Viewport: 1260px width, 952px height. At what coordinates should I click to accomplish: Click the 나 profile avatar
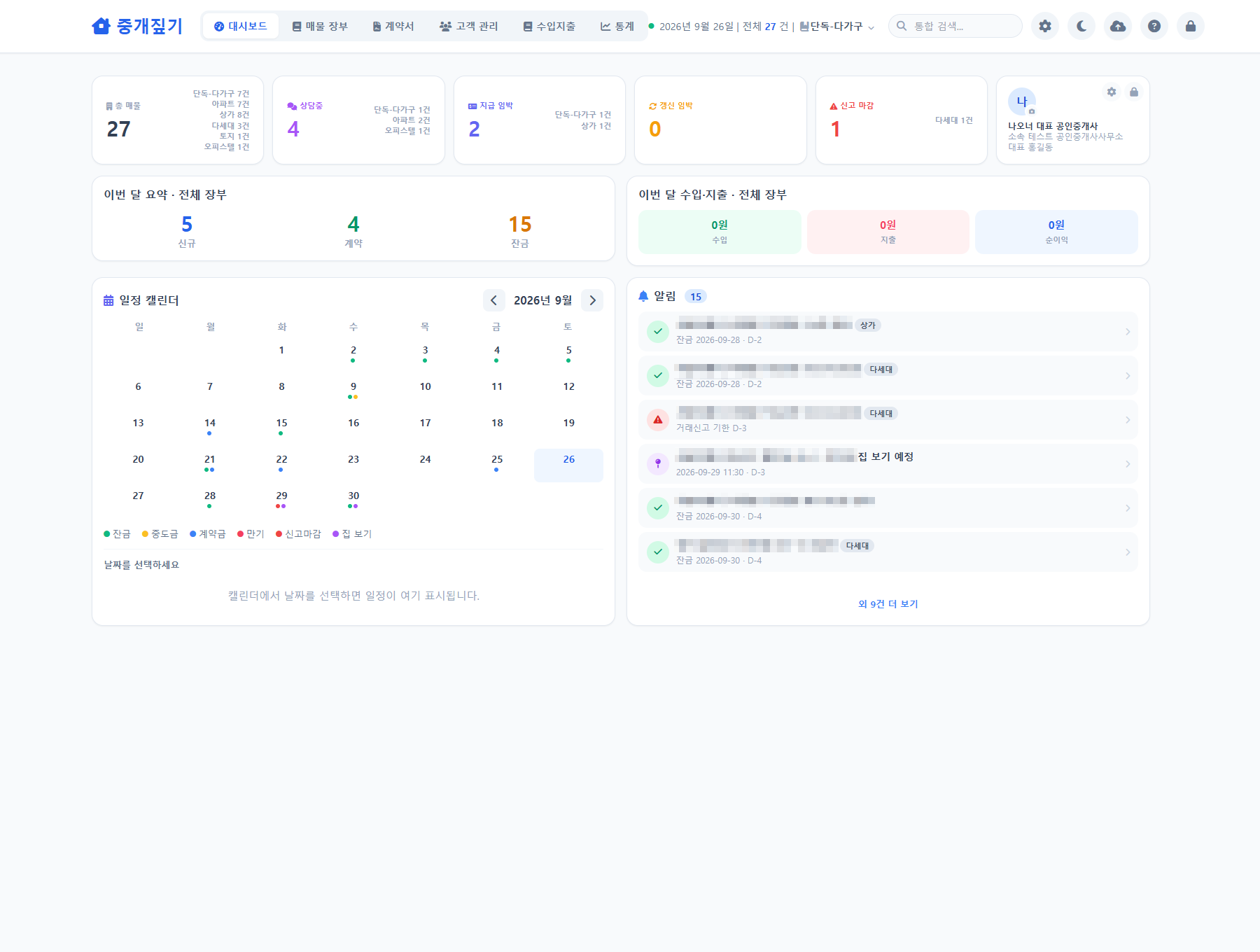(x=1022, y=101)
